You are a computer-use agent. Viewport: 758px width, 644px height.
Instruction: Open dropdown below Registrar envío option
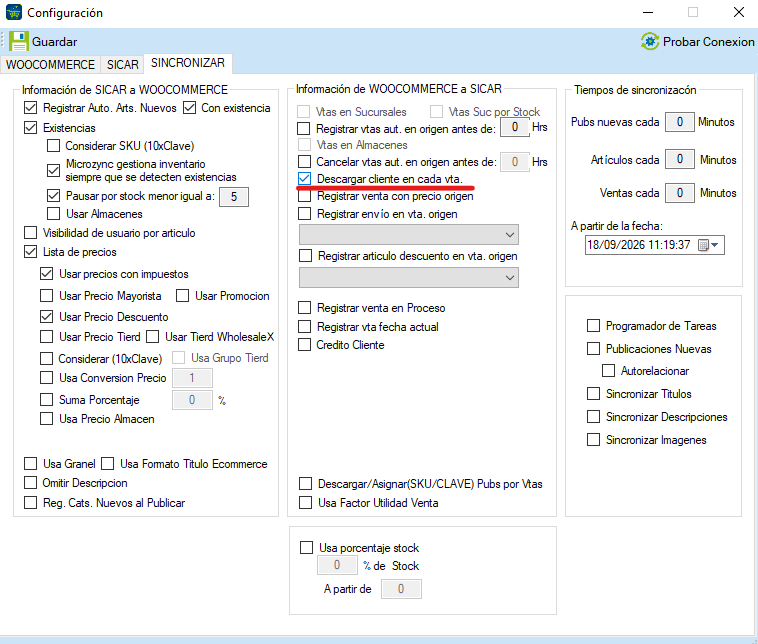(x=409, y=235)
